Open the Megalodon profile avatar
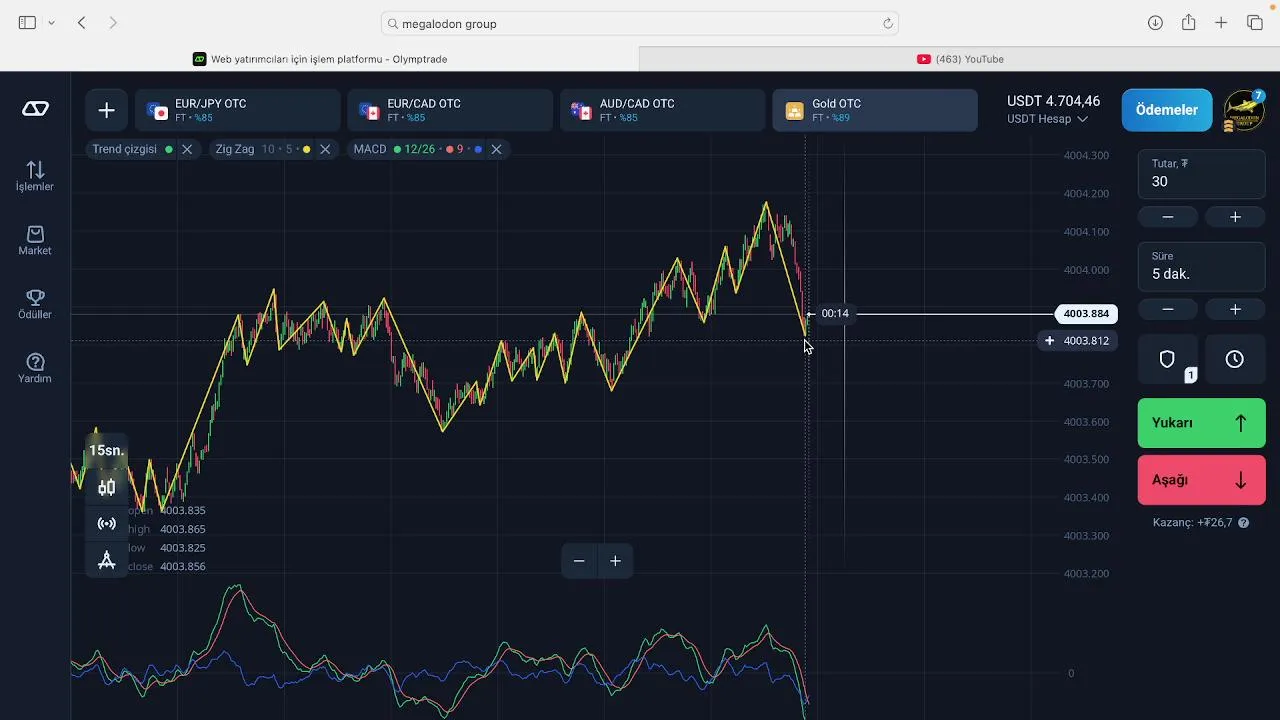Screen dimensions: 1280x720 [x=1243, y=110]
